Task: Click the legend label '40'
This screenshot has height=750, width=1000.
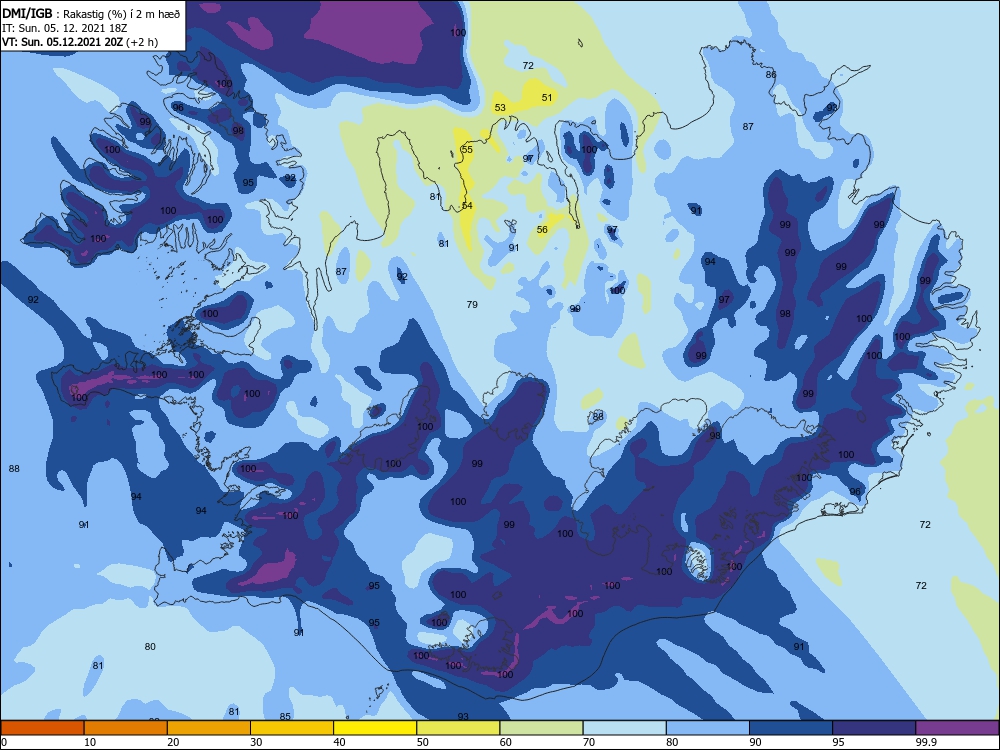Action: pos(339,742)
